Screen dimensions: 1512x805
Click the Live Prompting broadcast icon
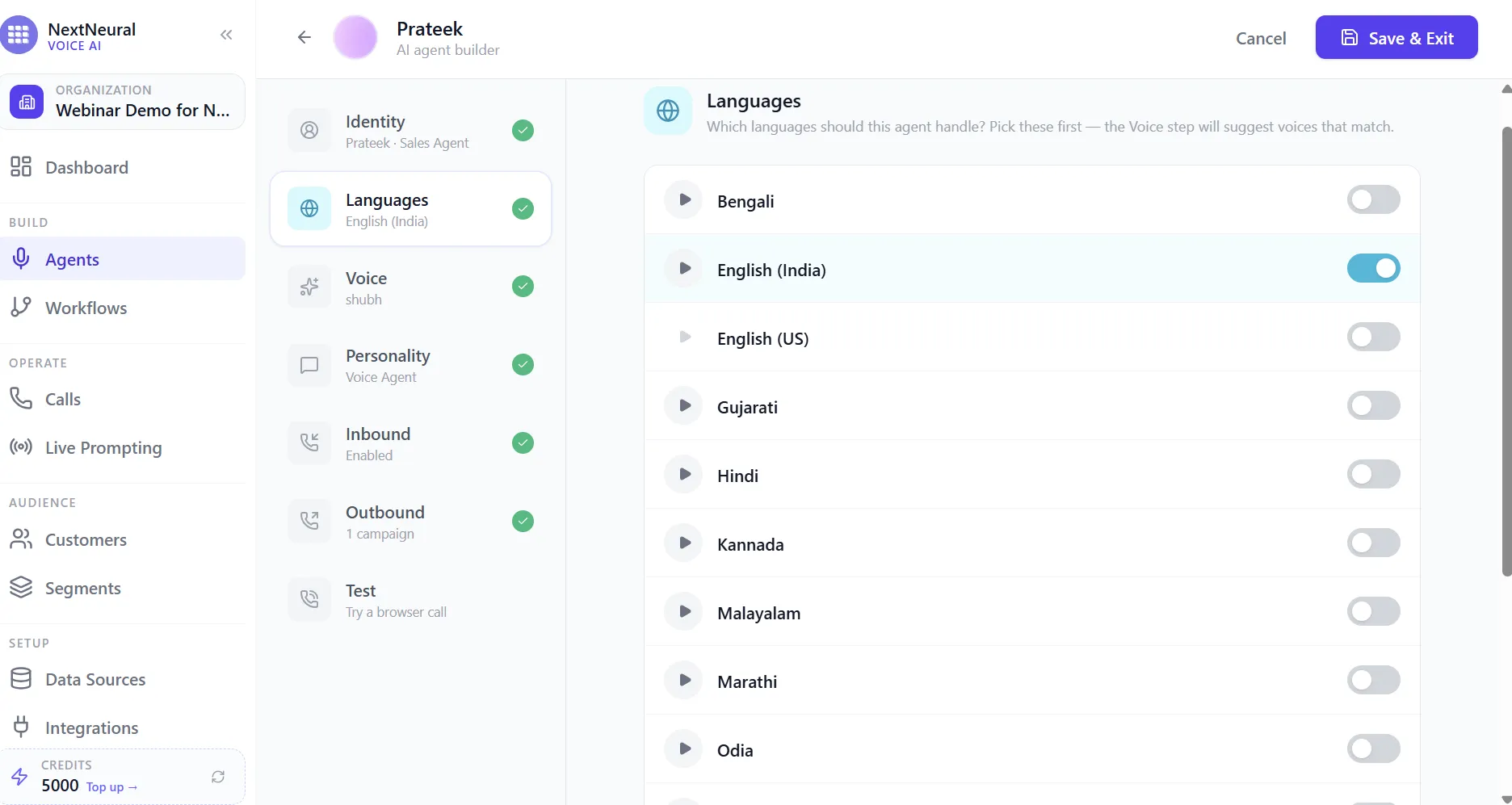point(21,447)
